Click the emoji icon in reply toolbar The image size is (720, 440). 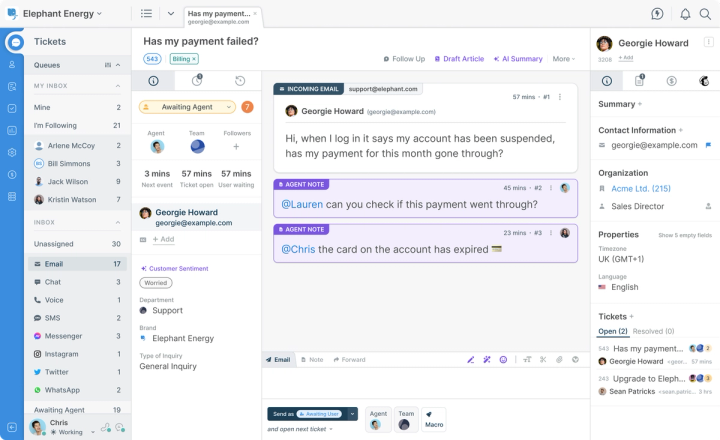click(503, 360)
